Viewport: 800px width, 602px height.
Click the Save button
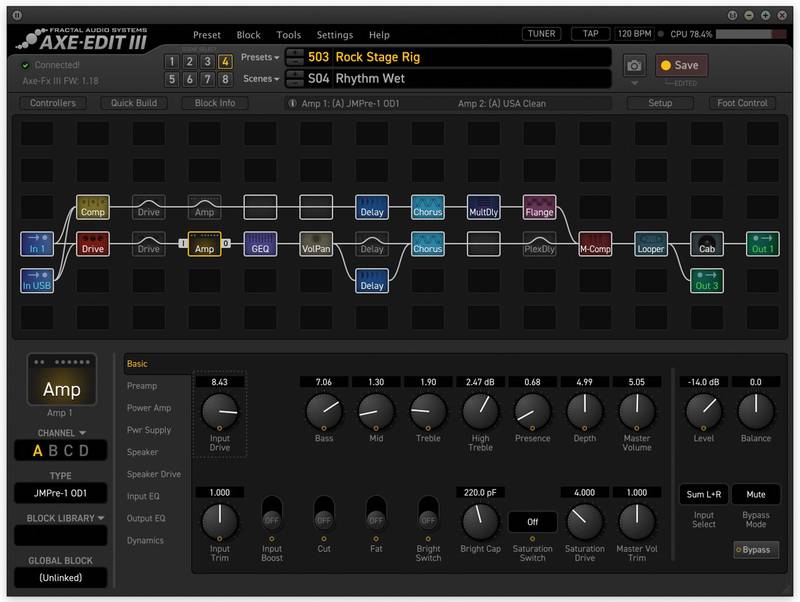[680, 66]
